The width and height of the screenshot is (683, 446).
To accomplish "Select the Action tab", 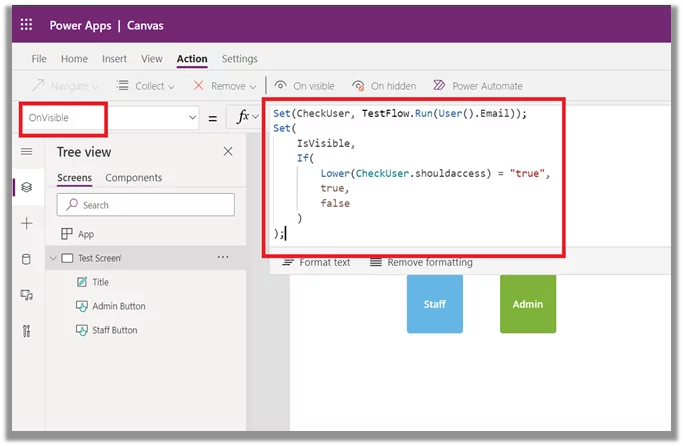I will [x=192, y=59].
